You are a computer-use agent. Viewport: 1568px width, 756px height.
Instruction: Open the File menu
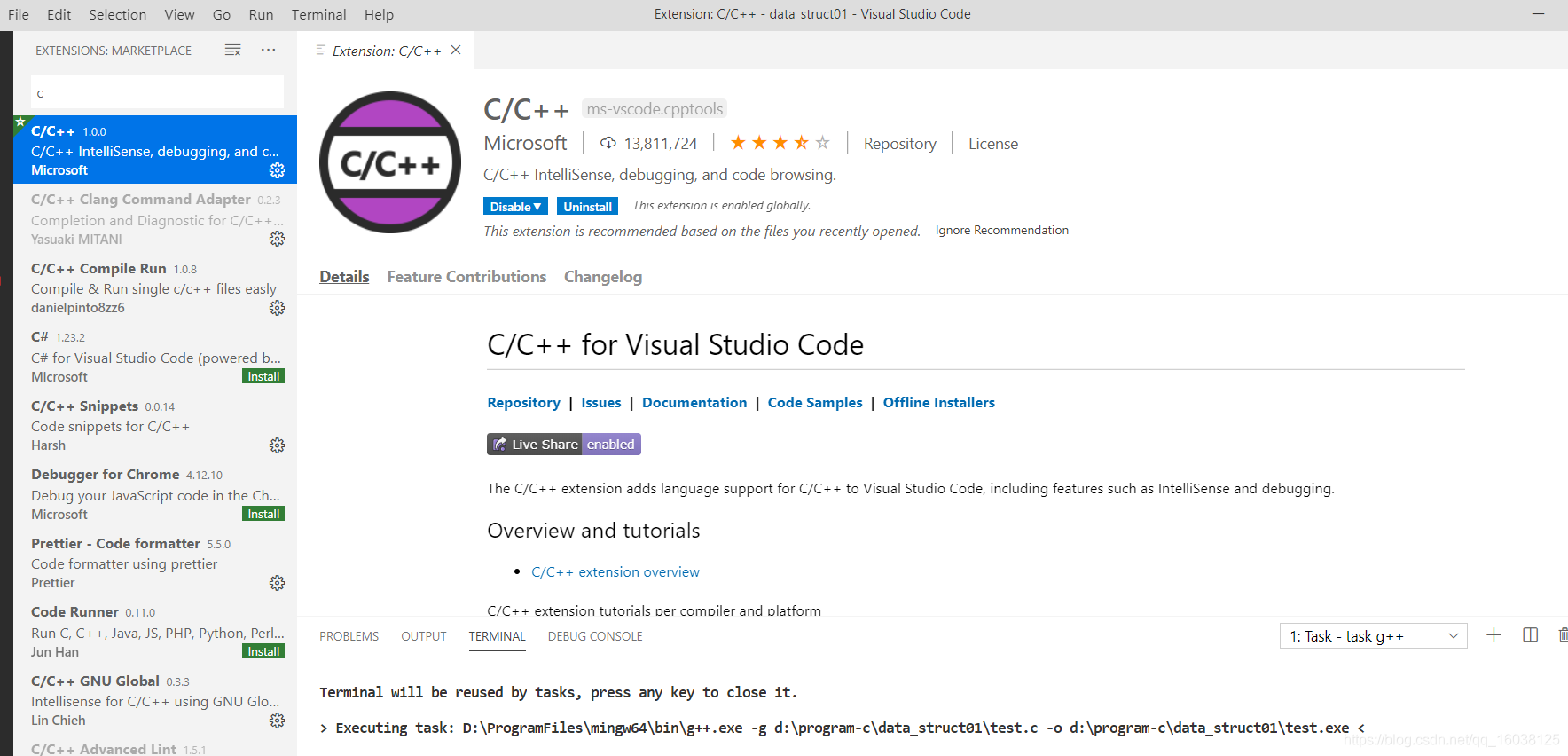[x=19, y=14]
